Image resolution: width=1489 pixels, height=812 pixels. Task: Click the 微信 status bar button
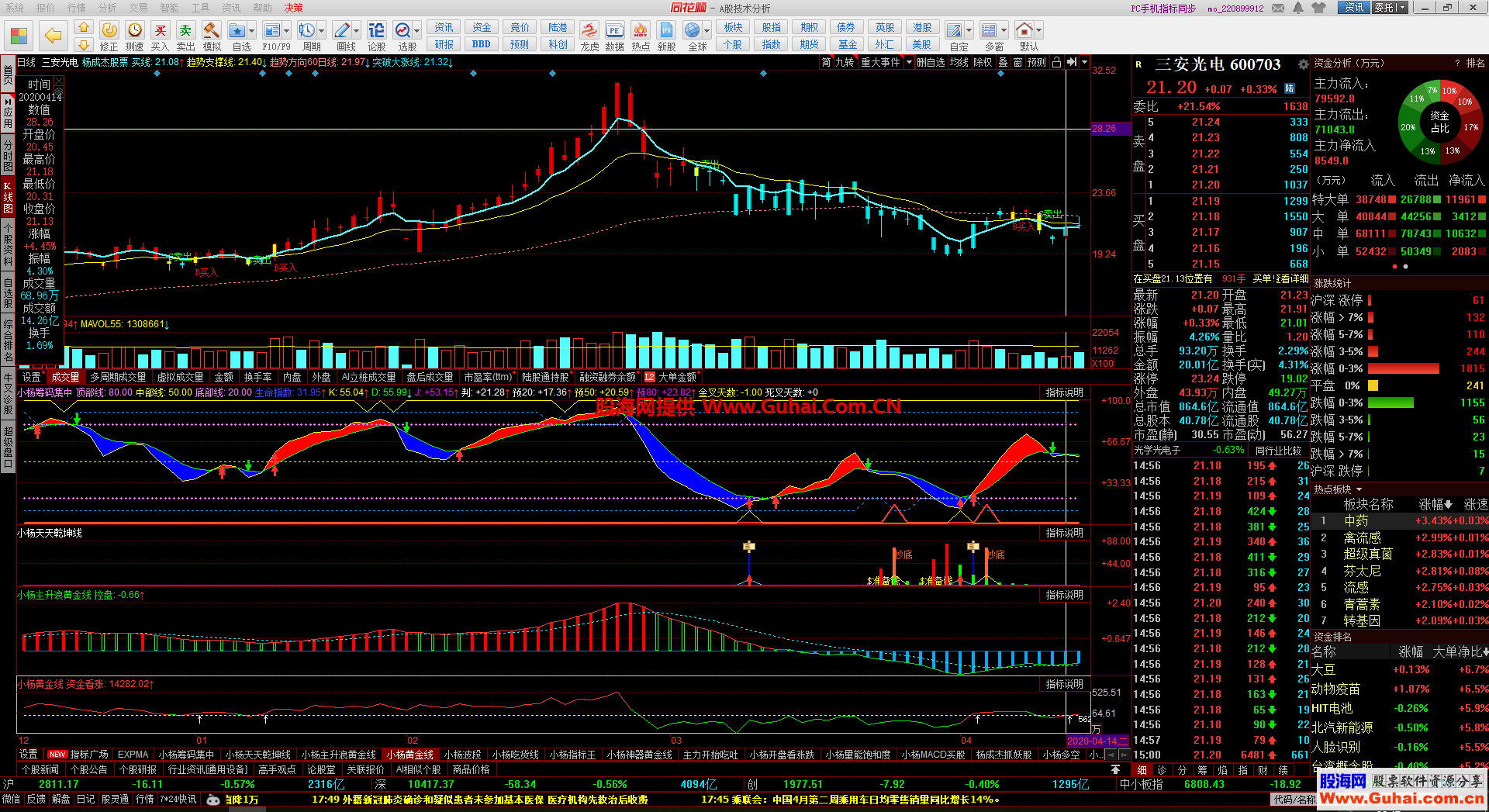point(12,800)
